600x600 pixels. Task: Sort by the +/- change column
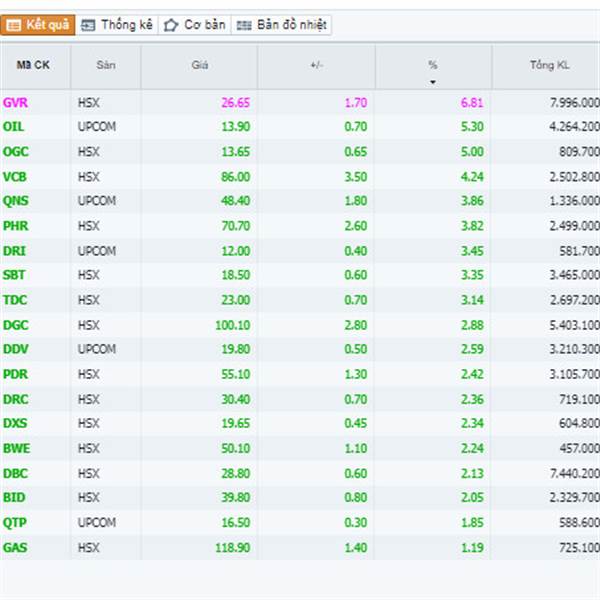click(x=316, y=65)
